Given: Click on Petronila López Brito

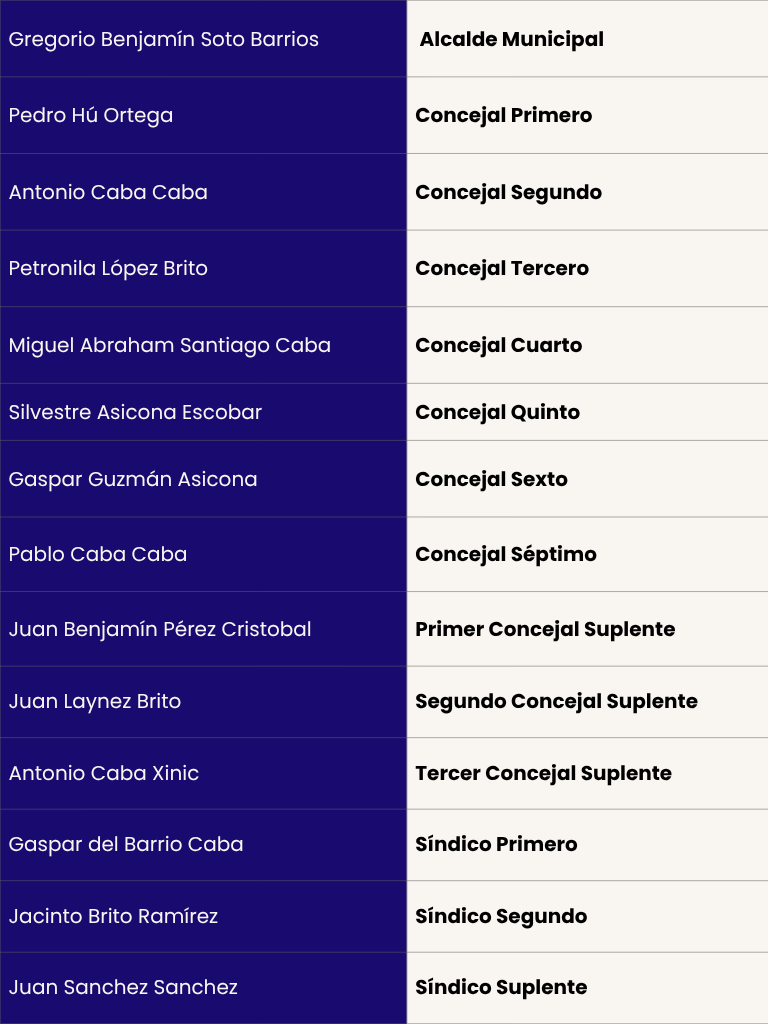Looking at the screenshot, I should pyautogui.click(x=108, y=269).
